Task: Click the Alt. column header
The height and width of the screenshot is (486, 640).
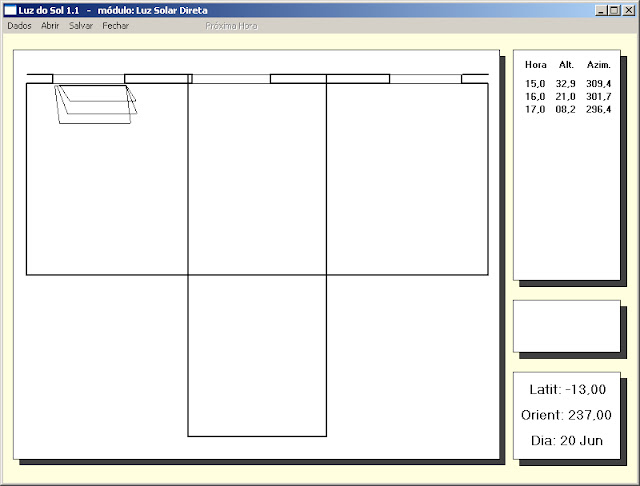Action: pos(566,64)
